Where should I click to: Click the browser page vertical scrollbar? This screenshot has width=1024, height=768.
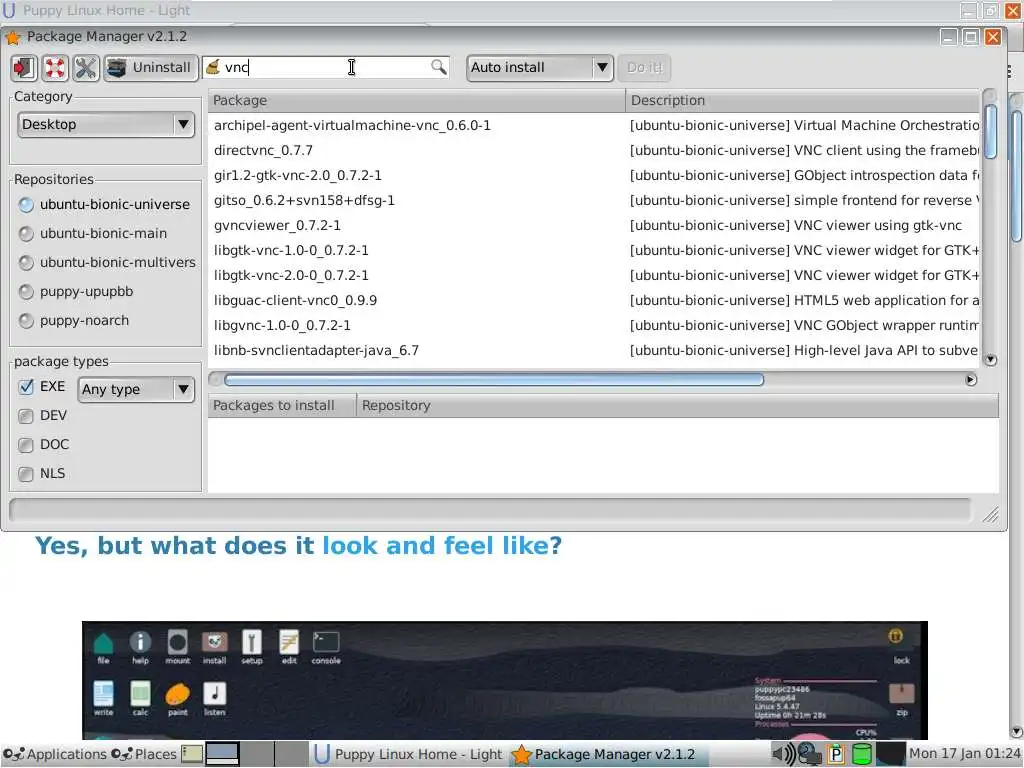(1016, 176)
